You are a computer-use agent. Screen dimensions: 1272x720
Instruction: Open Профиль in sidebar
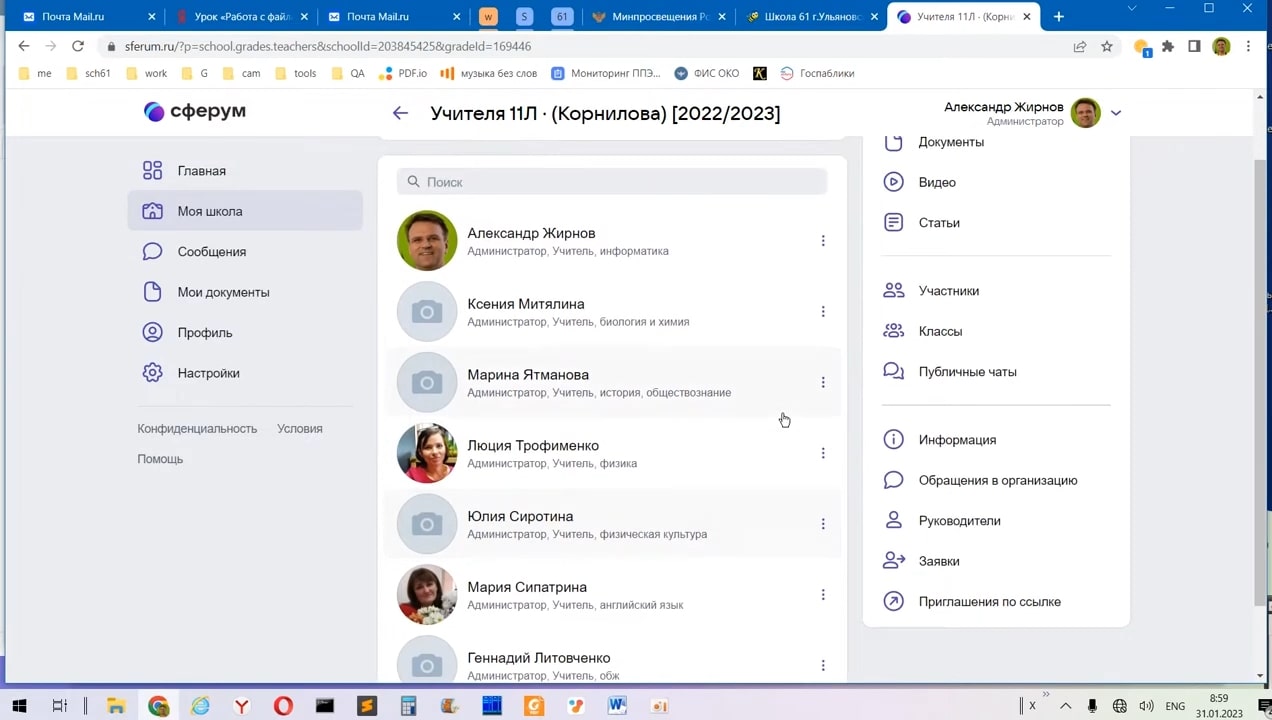pos(245,333)
